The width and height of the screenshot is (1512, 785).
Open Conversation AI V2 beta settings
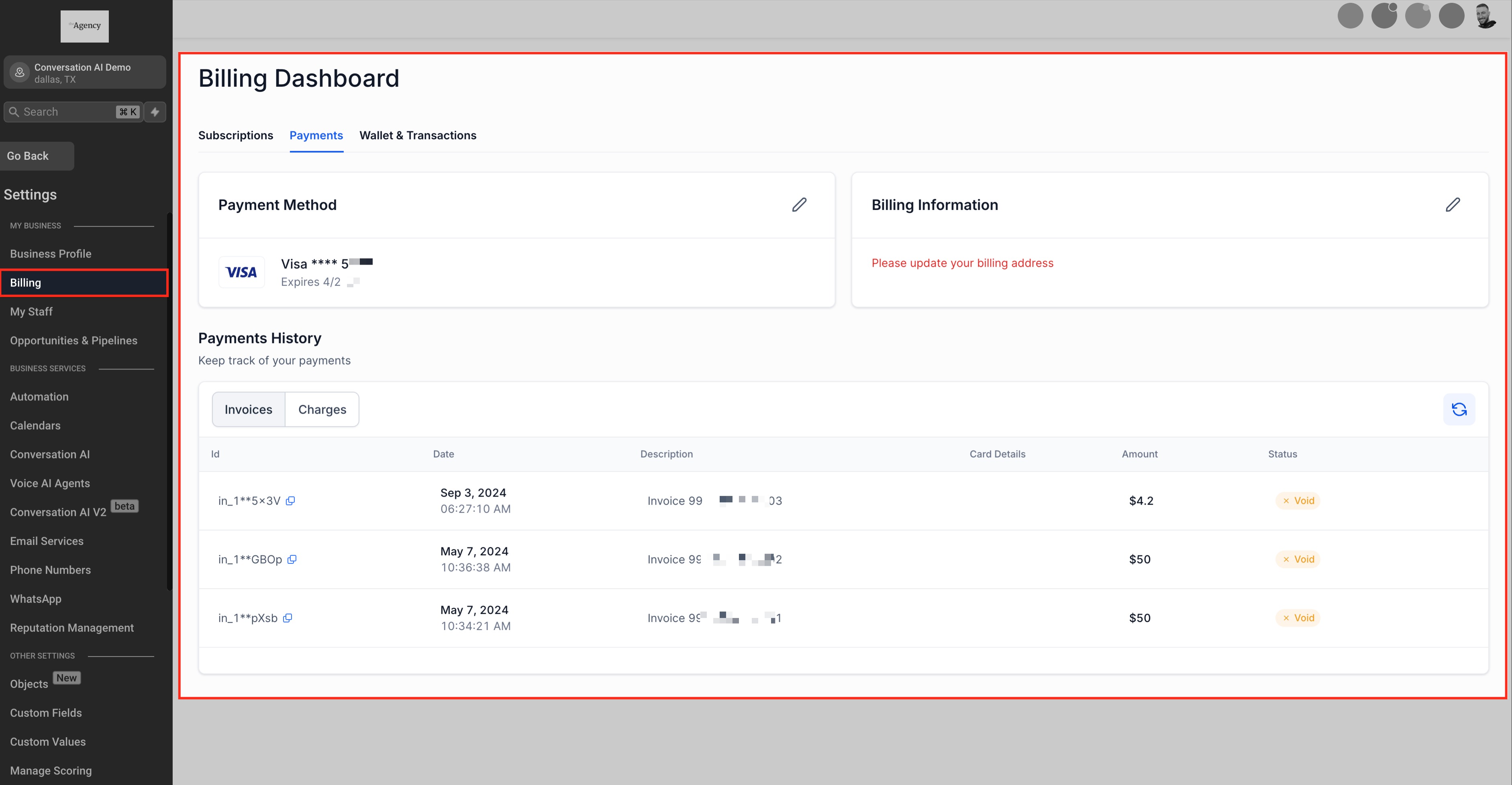click(x=58, y=512)
